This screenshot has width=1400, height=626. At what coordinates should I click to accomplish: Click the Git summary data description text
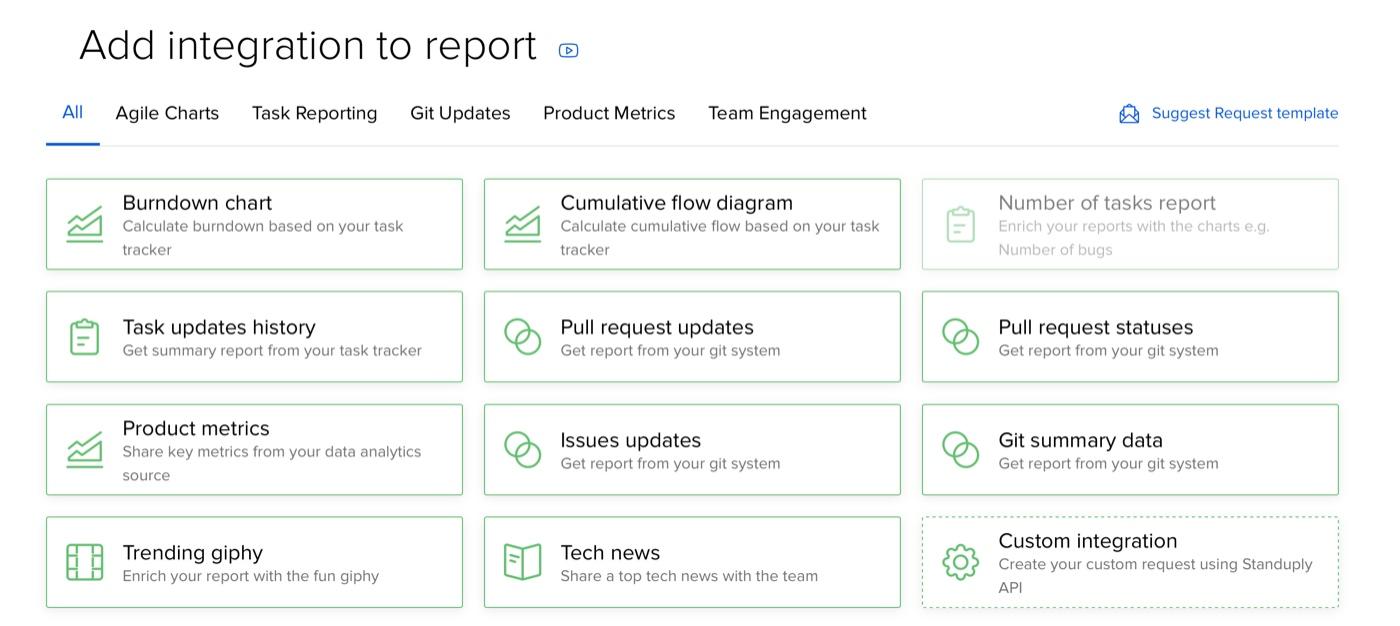click(x=1108, y=464)
